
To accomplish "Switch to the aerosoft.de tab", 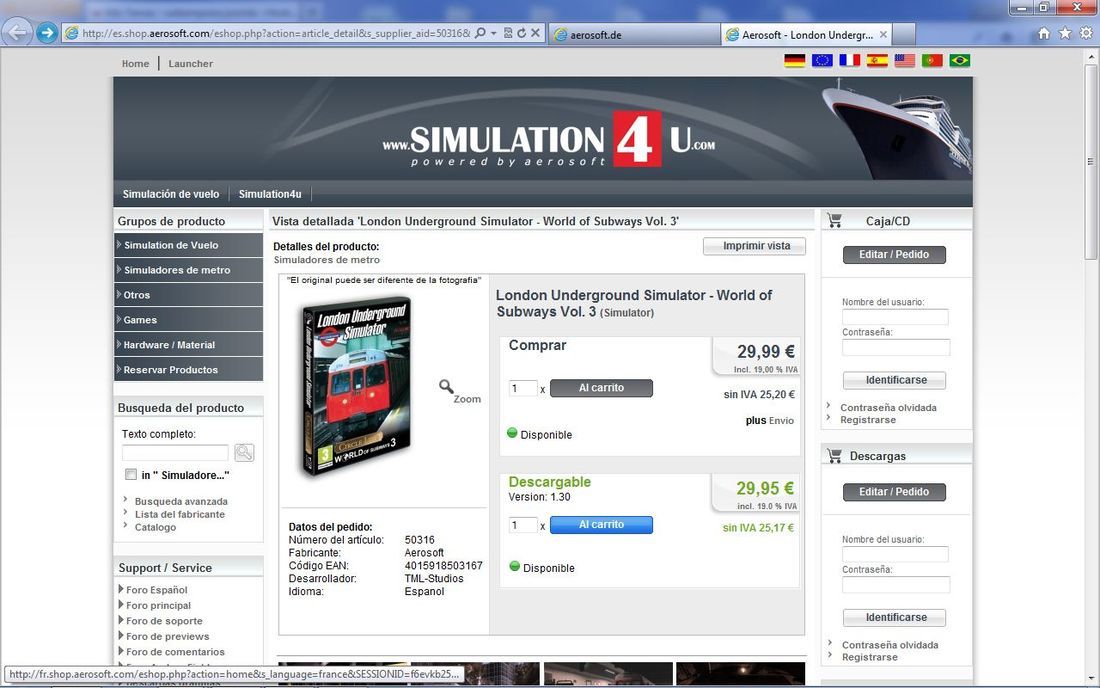I will [633, 34].
